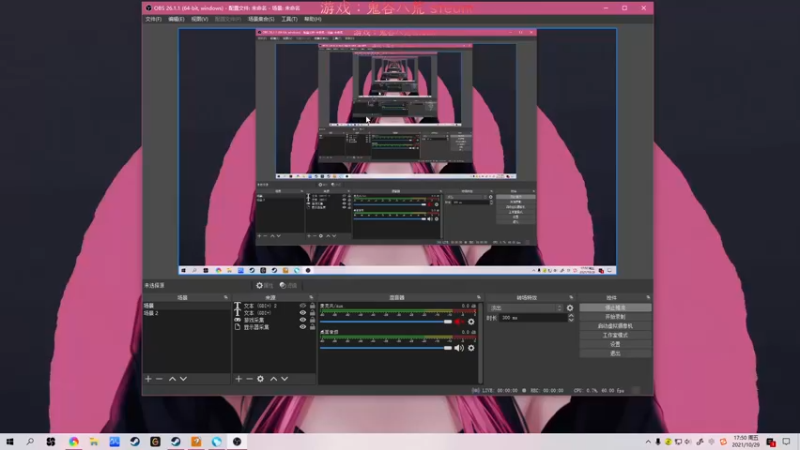Open File Explorer from the taskbar

click(94, 442)
